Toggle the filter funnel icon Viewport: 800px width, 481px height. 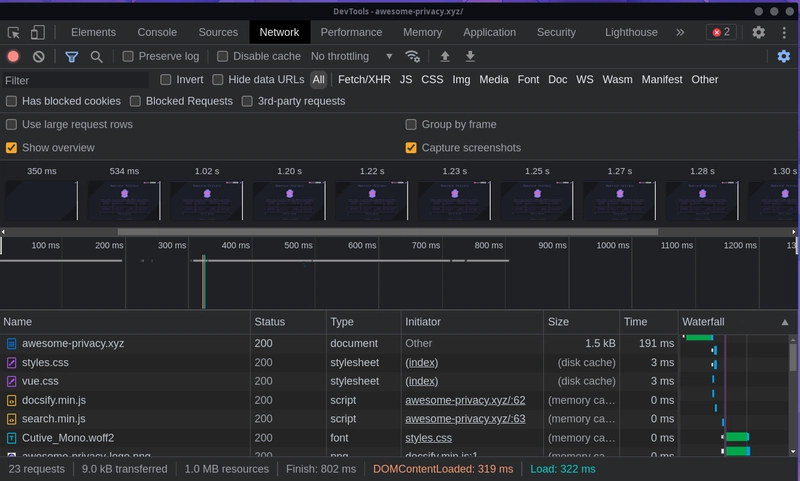(x=72, y=57)
